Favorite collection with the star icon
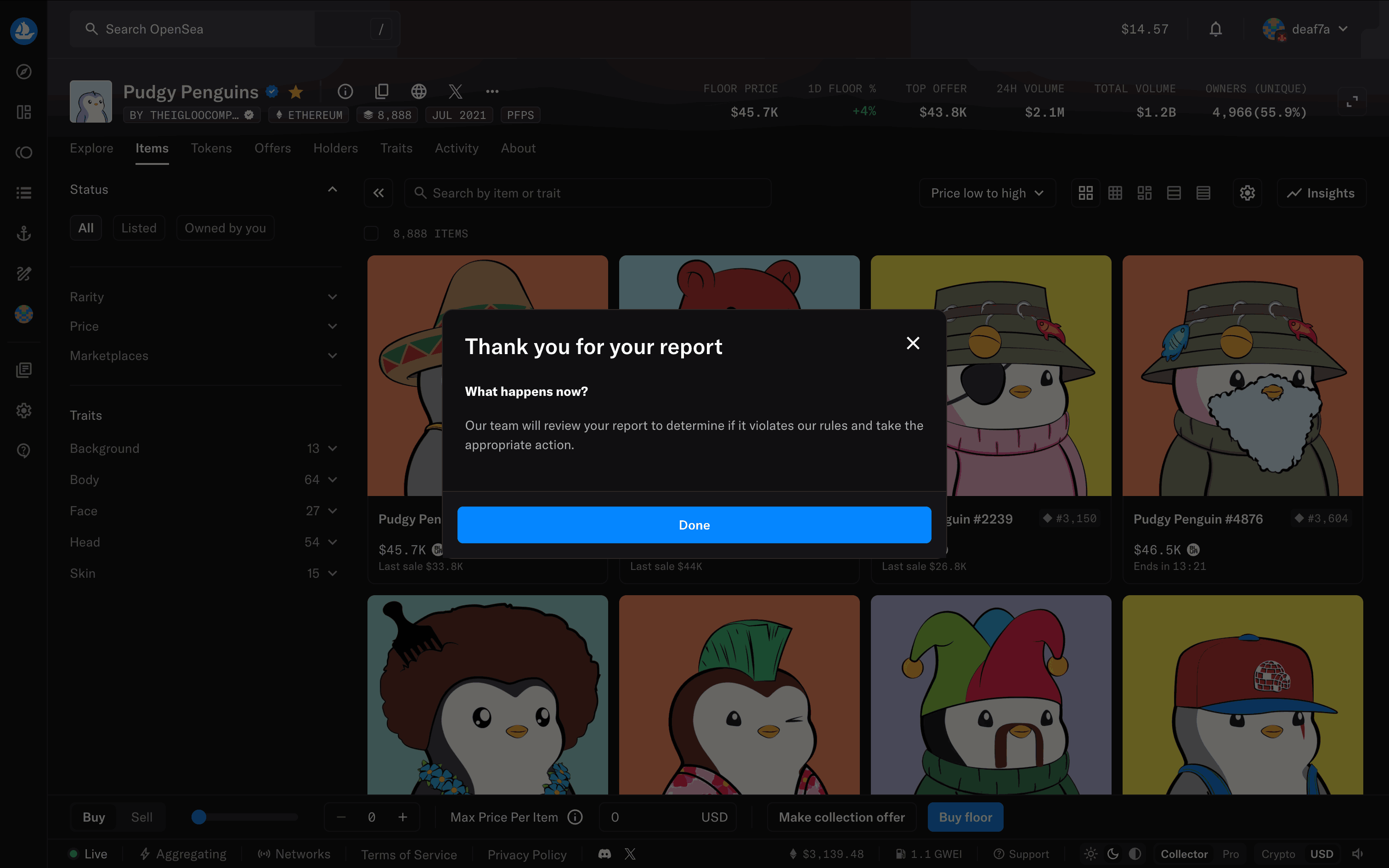Viewport: 1389px width, 868px height. (x=296, y=92)
